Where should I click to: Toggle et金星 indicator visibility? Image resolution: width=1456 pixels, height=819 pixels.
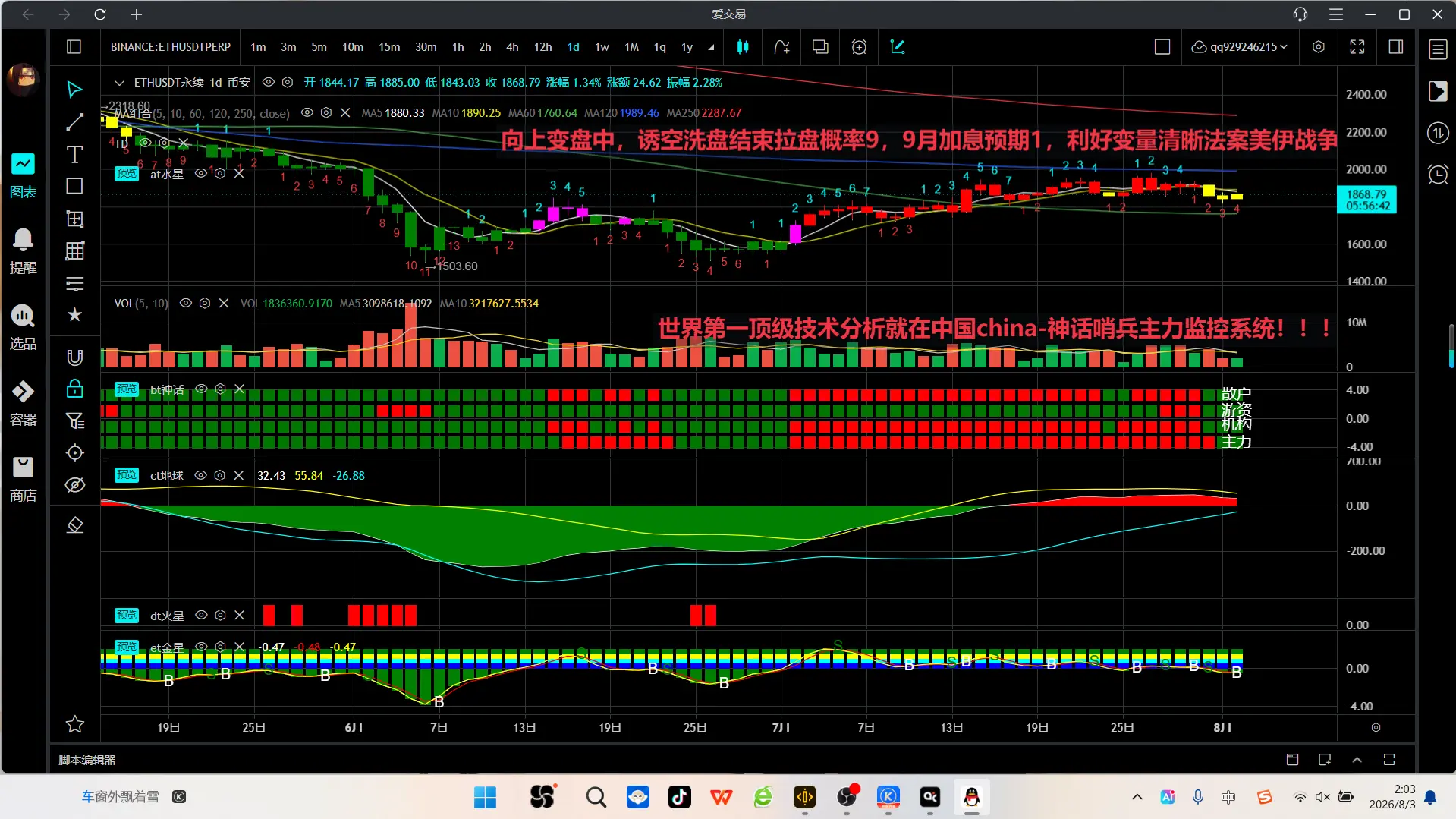coord(201,647)
